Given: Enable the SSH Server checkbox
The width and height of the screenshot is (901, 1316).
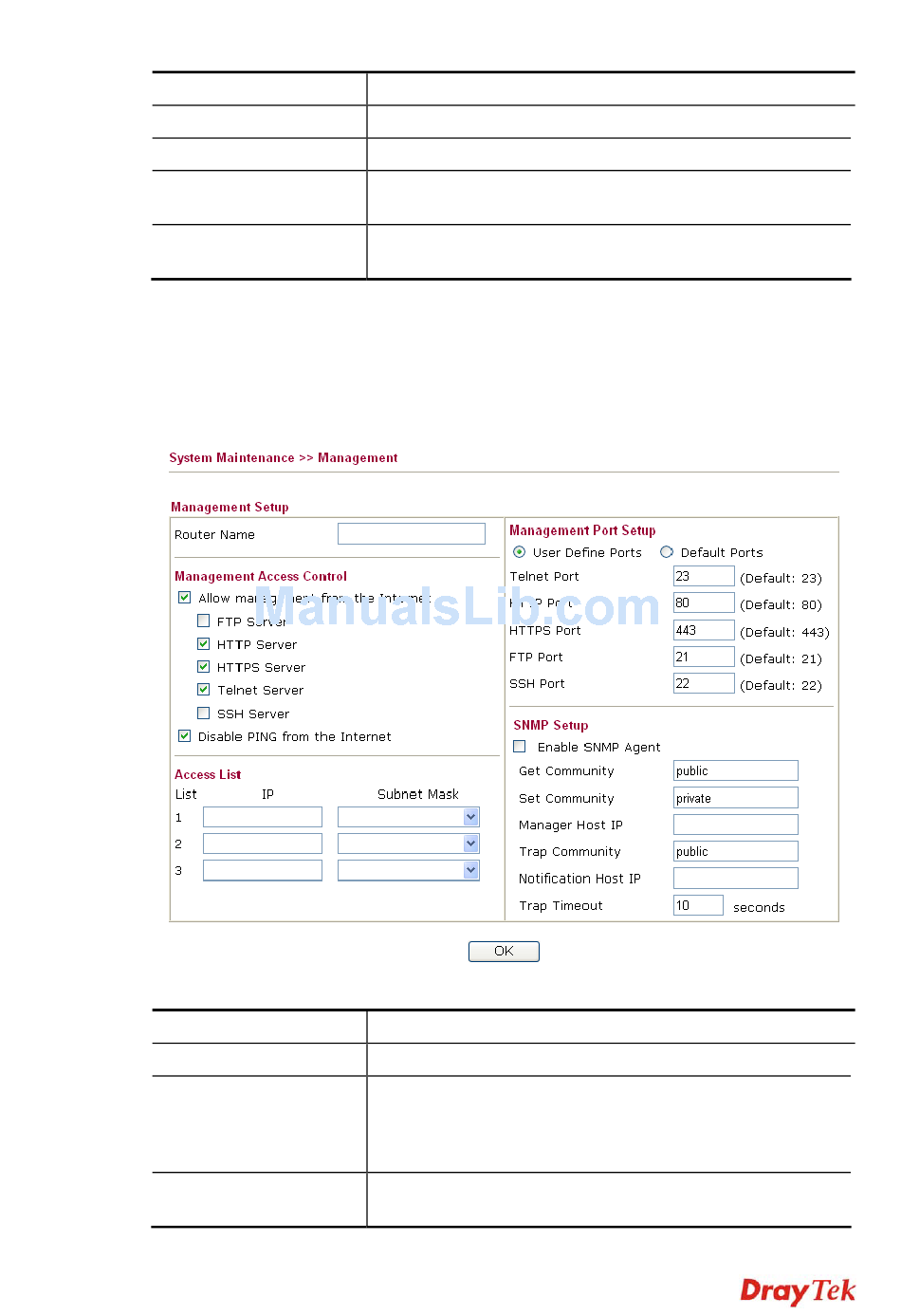Looking at the screenshot, I should [204, 713].
